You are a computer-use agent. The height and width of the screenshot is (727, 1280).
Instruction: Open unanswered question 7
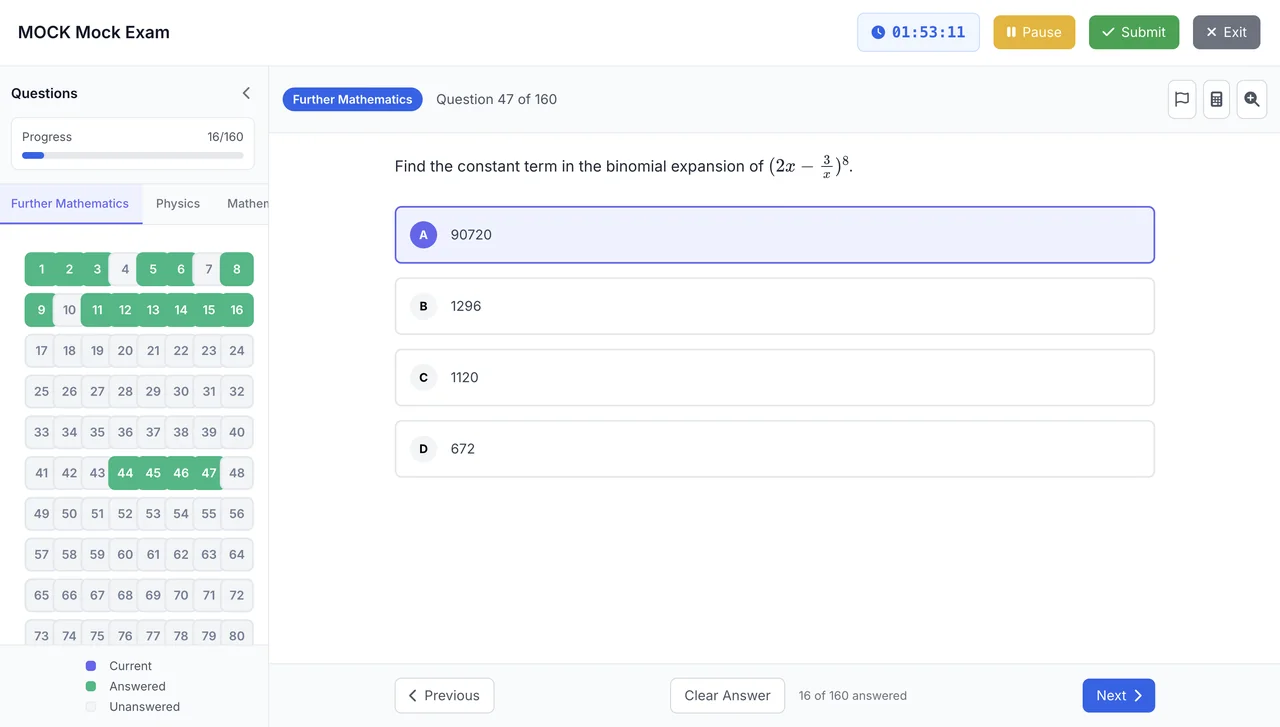(x=209, y=269)
